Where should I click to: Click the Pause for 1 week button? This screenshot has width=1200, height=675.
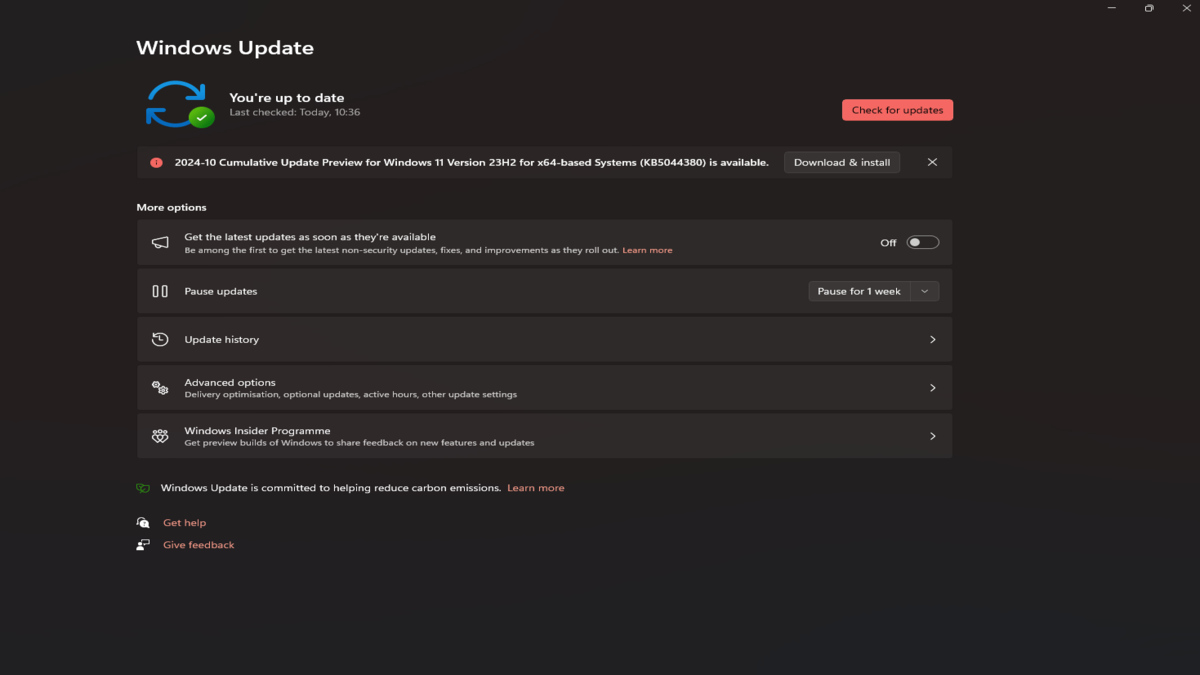(x=858, y=291)
